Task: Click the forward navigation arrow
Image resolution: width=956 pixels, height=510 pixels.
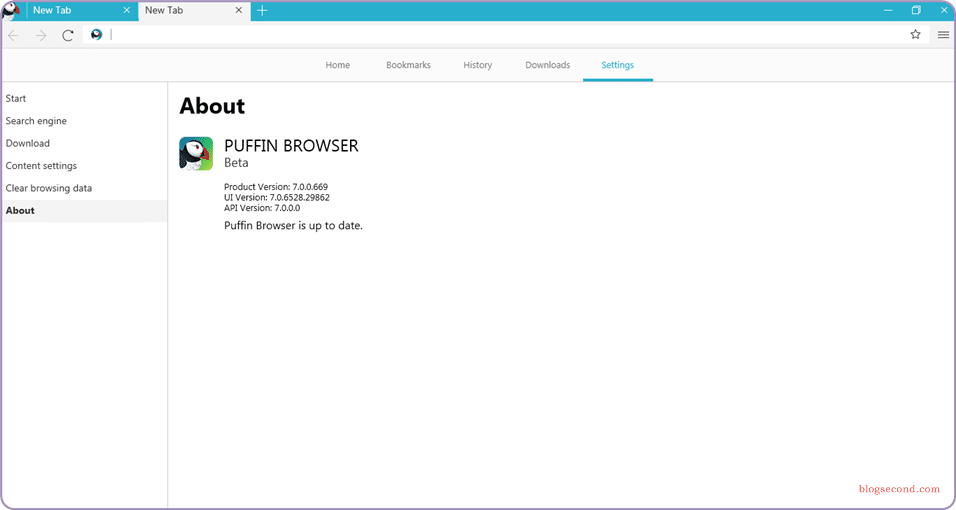Action: pos(41,35)
